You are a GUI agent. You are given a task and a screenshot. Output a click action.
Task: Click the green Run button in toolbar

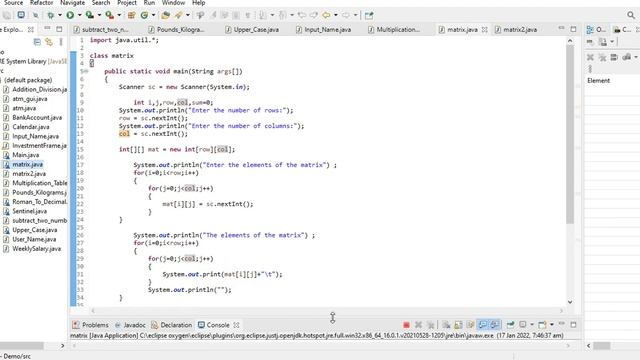[x=70, y=16]
